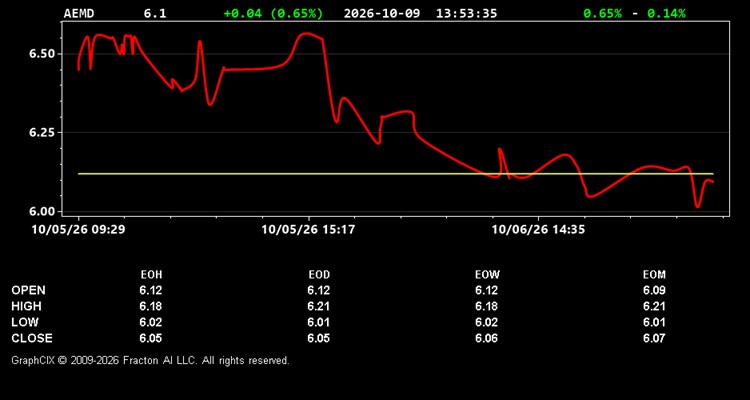Click the EOW close value 6.06
Image resolution: width=750 pixels, height=400 pixels.
486,338
